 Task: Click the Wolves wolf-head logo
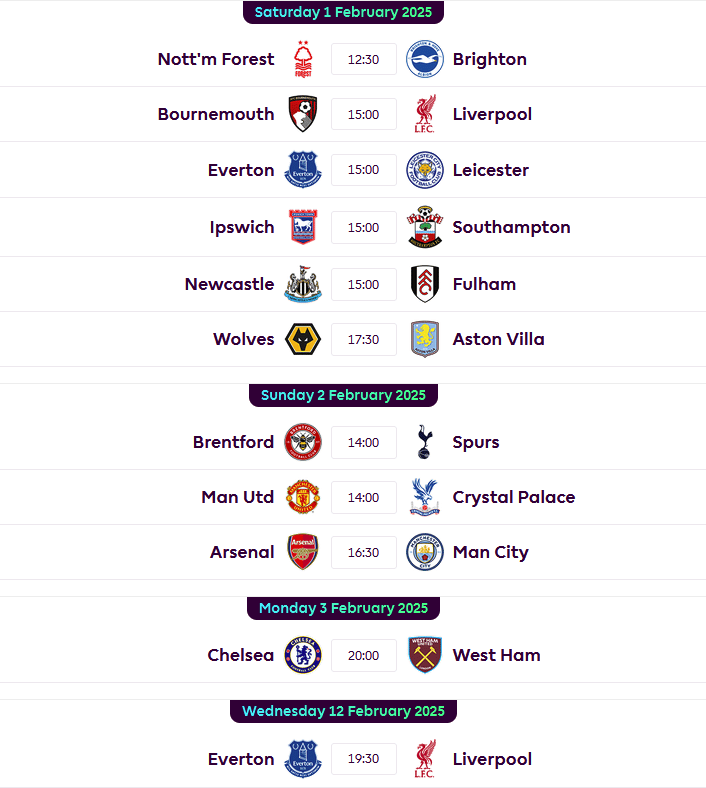(303, 339)
